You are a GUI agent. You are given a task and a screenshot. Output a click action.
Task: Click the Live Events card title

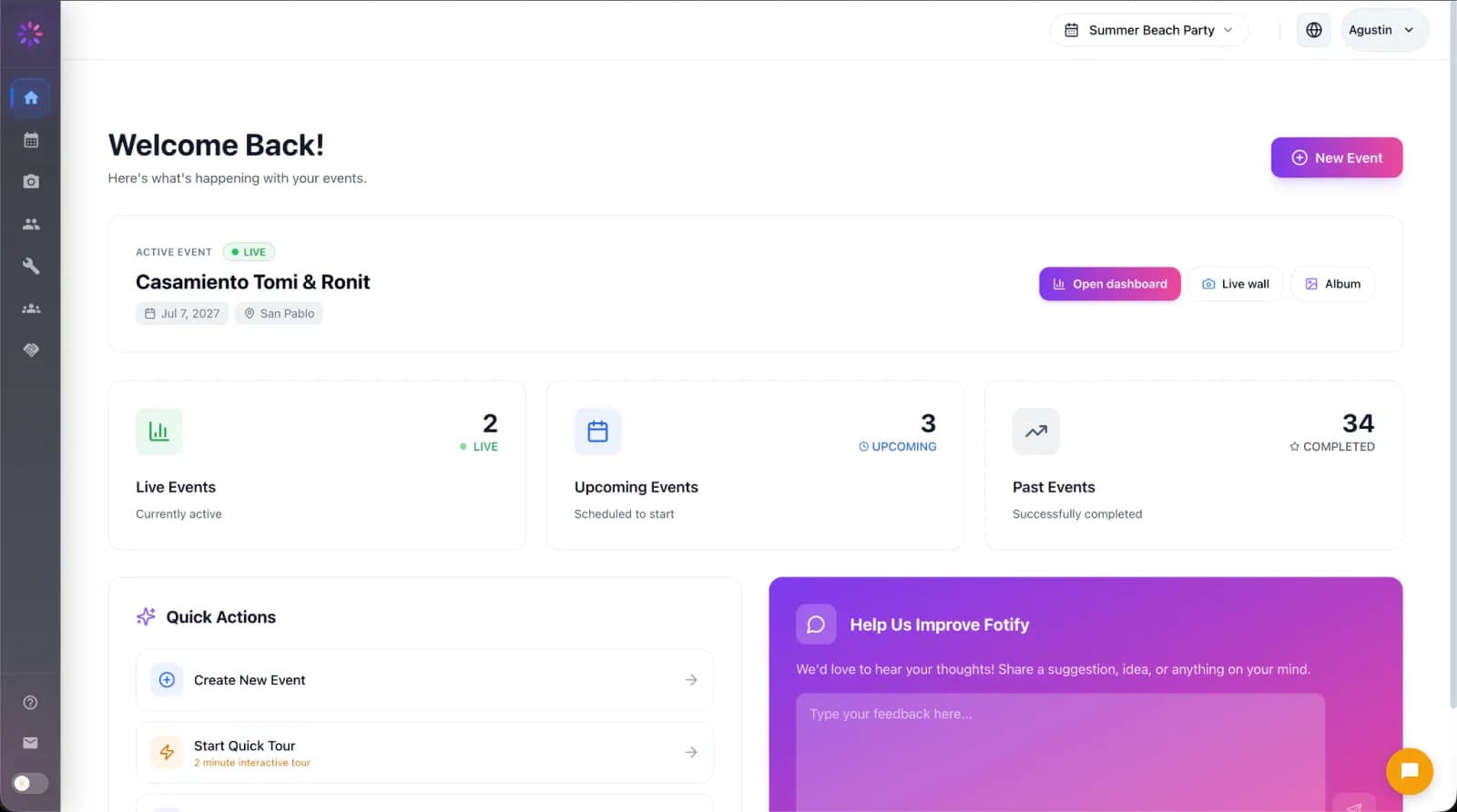coord(176,487)
